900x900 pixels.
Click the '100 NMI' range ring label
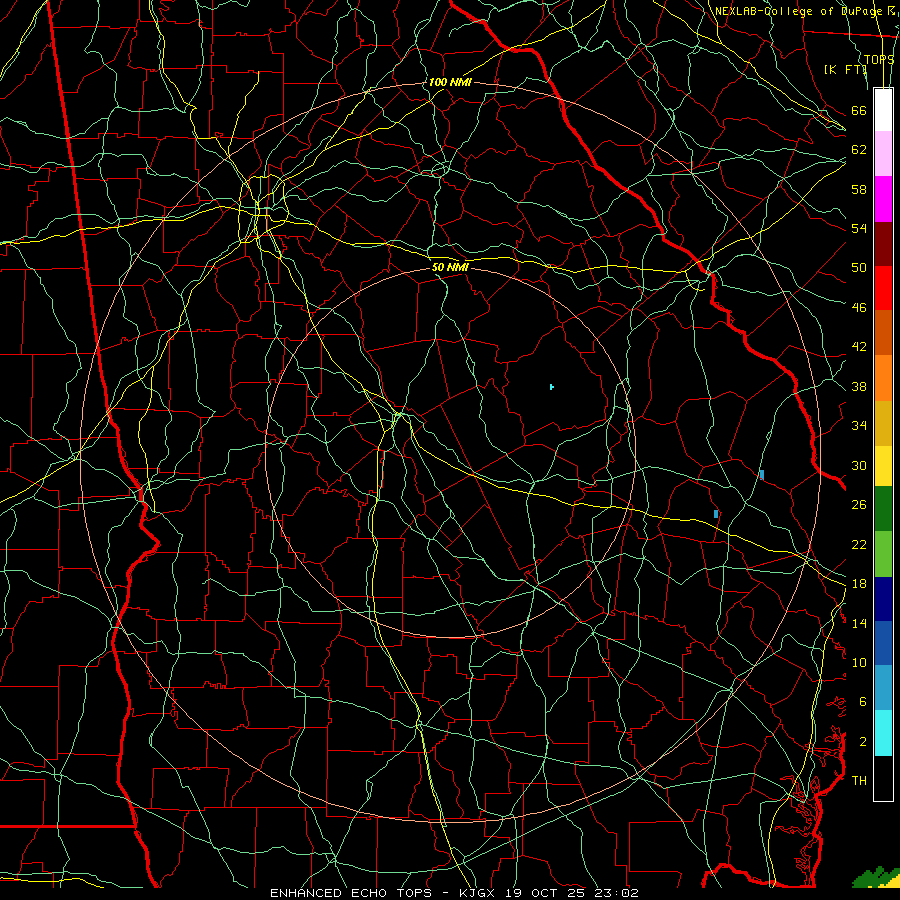tap(450, 82)
